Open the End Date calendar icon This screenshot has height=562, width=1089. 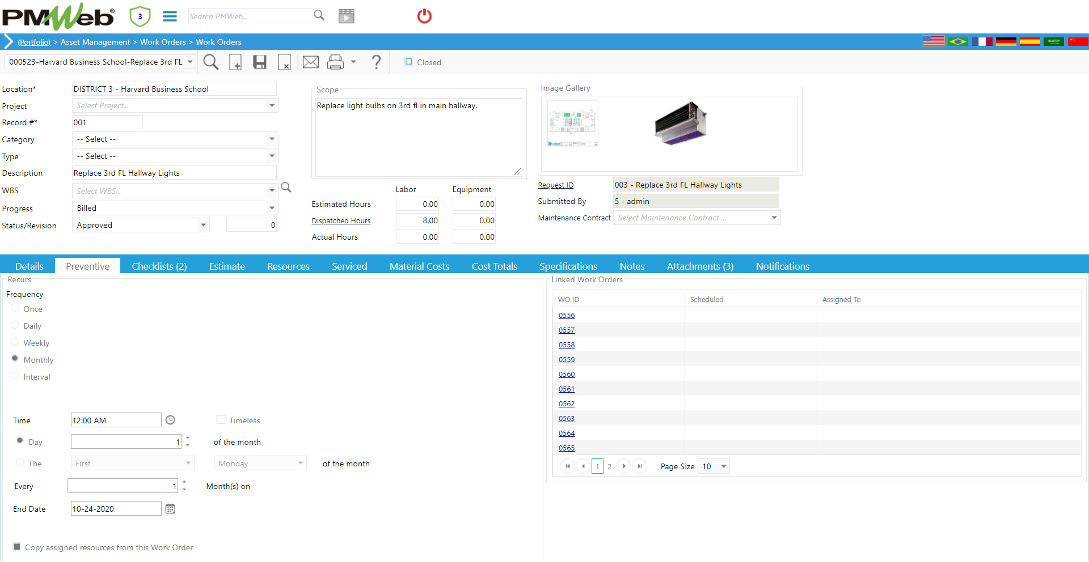170,509
